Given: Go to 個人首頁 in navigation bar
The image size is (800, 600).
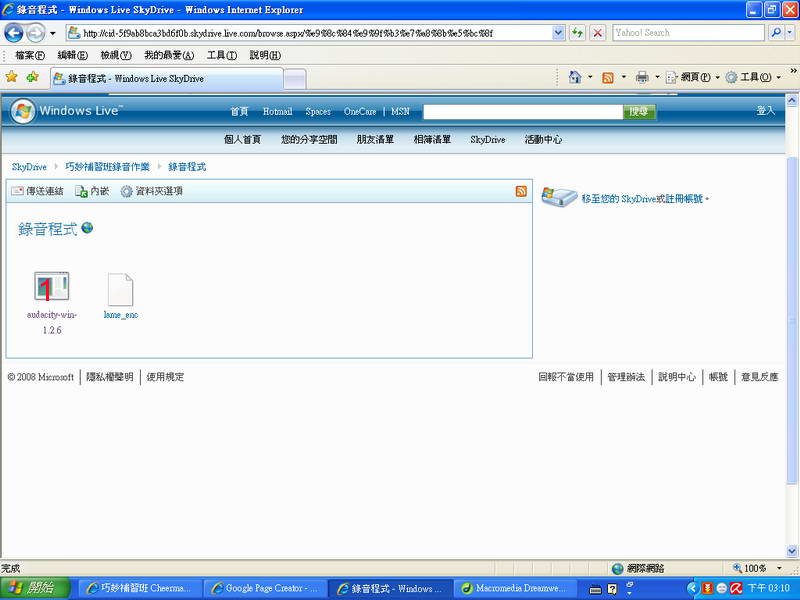Looking at the screenshot, I should click(x=242, y=139).
